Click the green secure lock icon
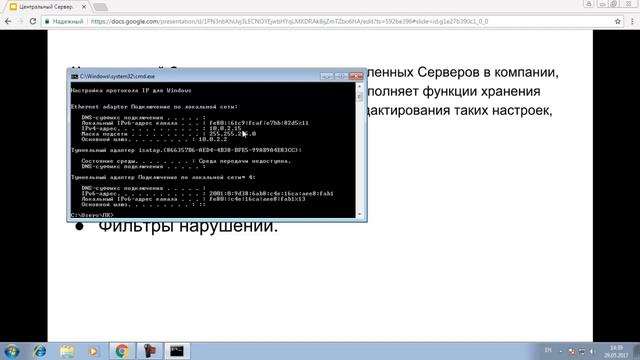 click(47, 21)
